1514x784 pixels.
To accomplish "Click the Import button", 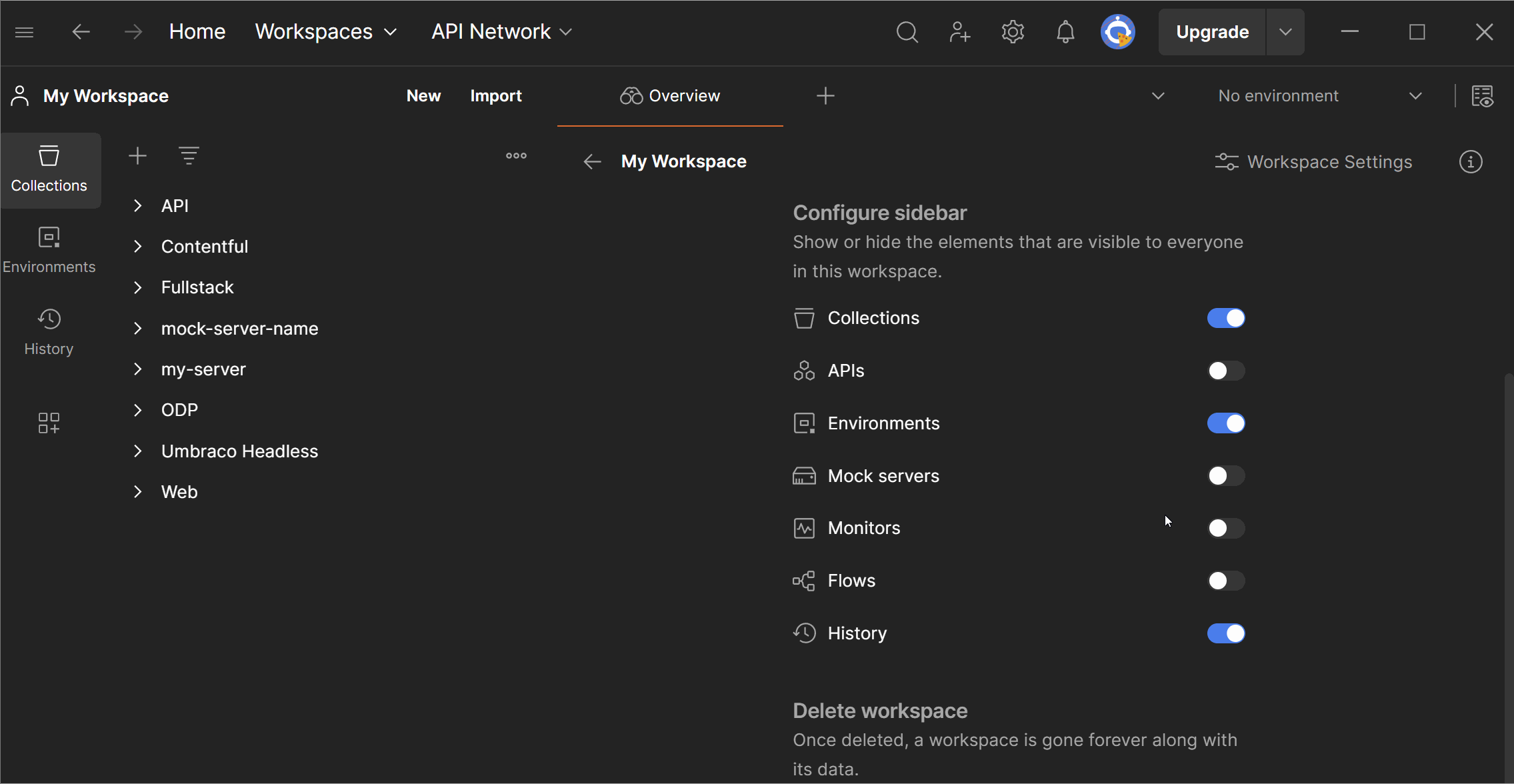I will (x=496, y=96).
